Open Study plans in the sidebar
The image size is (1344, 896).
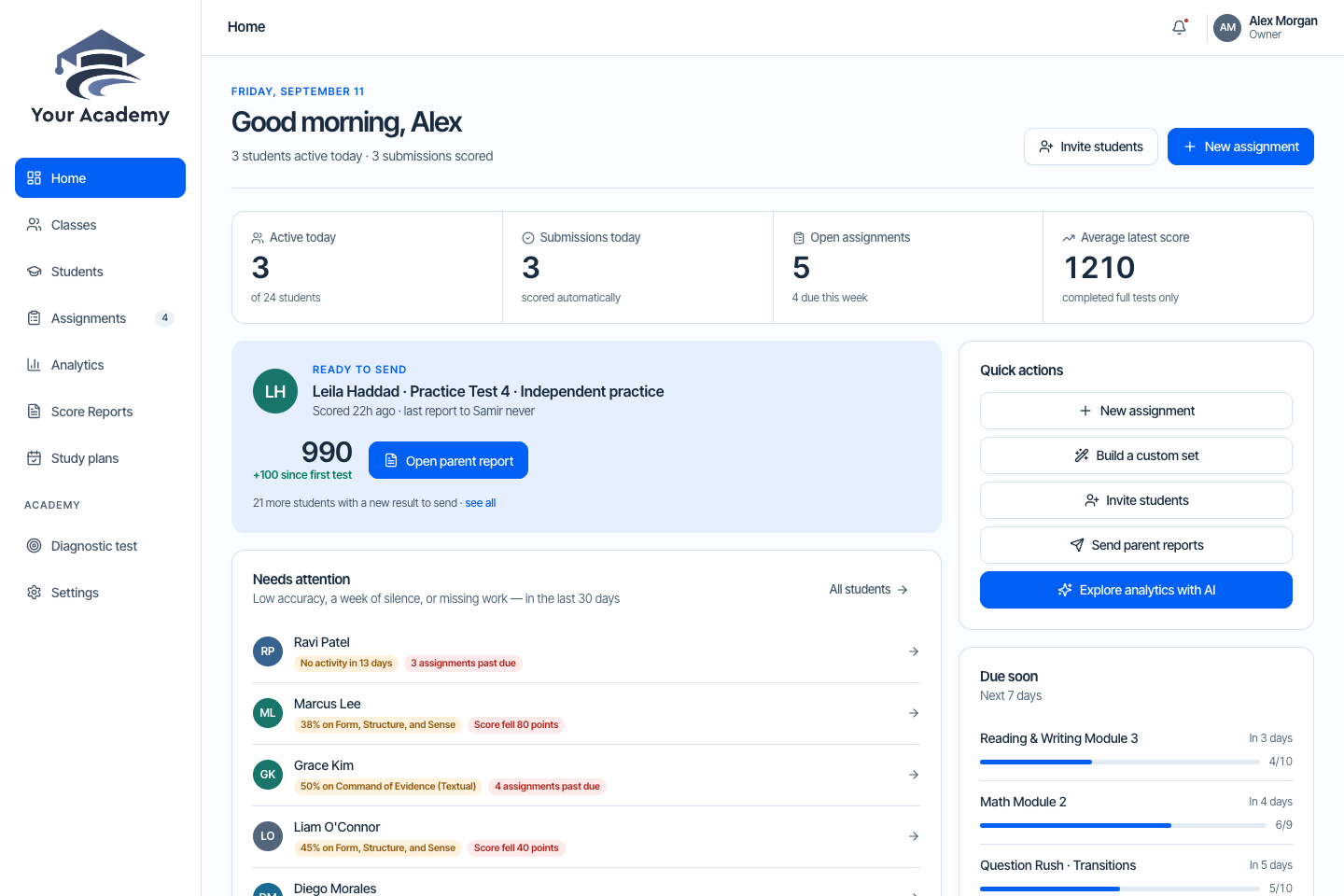pyautogui.click(x=100, y=458)
